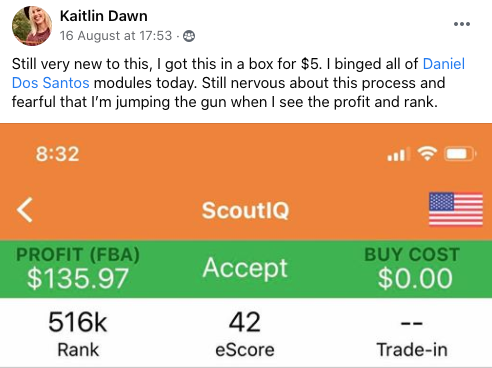Tap the Wi-Fi status icon
The height and width of the screenshot is (368, 492).
pyautogui.click(x=427, y=154)
